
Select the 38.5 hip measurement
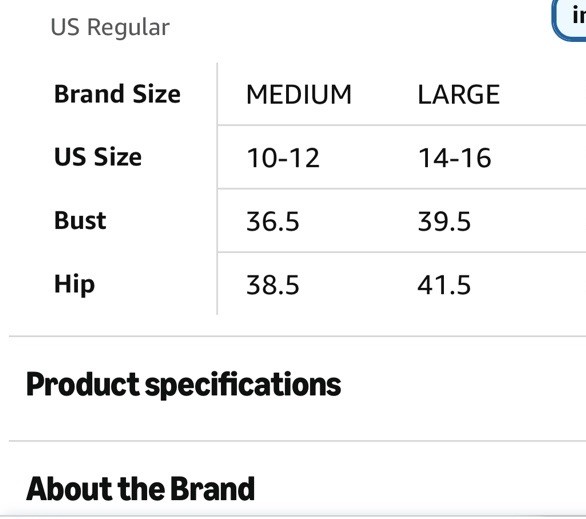click(273, 285)
